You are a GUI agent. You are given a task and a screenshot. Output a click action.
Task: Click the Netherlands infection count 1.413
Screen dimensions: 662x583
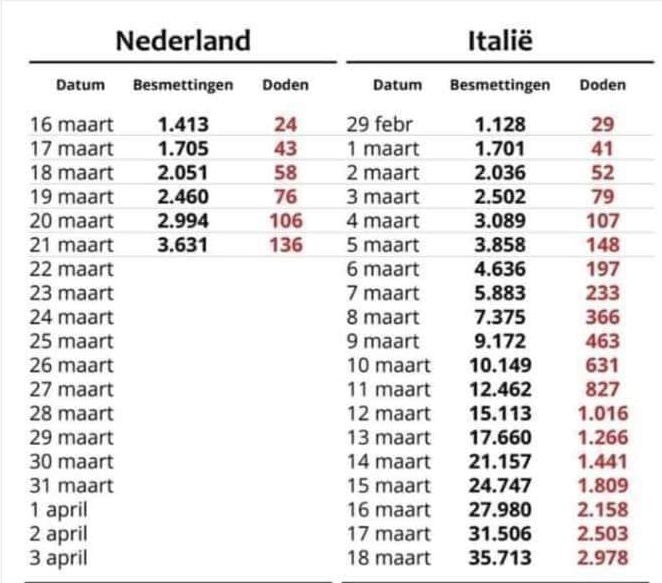[183, 125]
